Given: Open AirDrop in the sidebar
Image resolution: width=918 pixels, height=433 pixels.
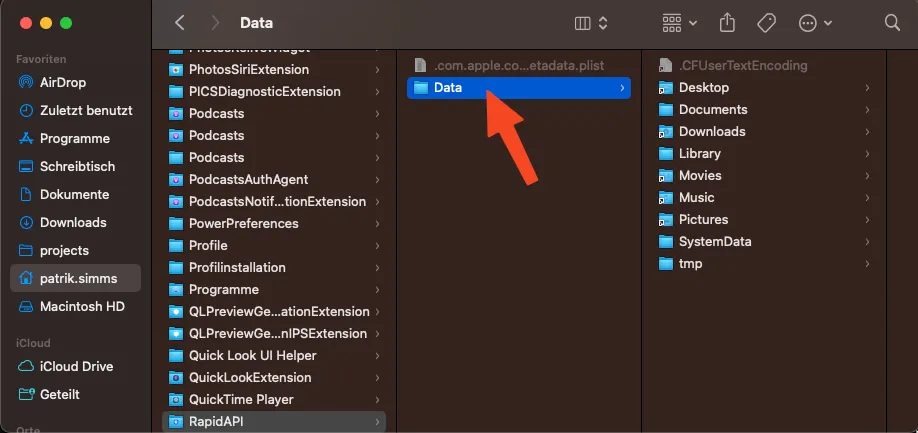Looking at the screenshot, I should (x=62, y=83).
